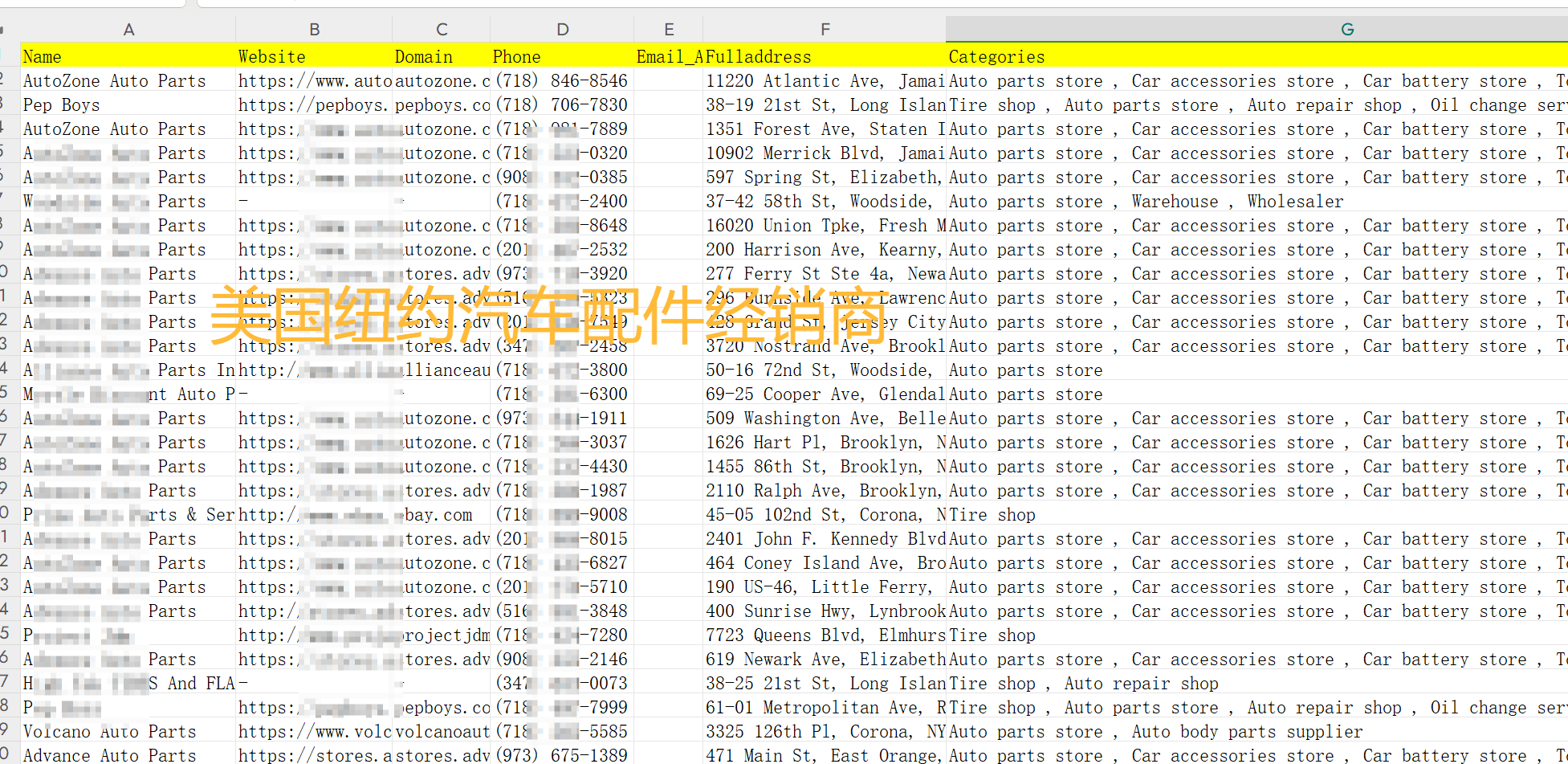Image resolution: width=1568 pixels, height=764 pixels.
Task: Select 'Tire shop , Auto repair shop' cell for 38-25 21st St
Action: click(x=1256, y=684)
